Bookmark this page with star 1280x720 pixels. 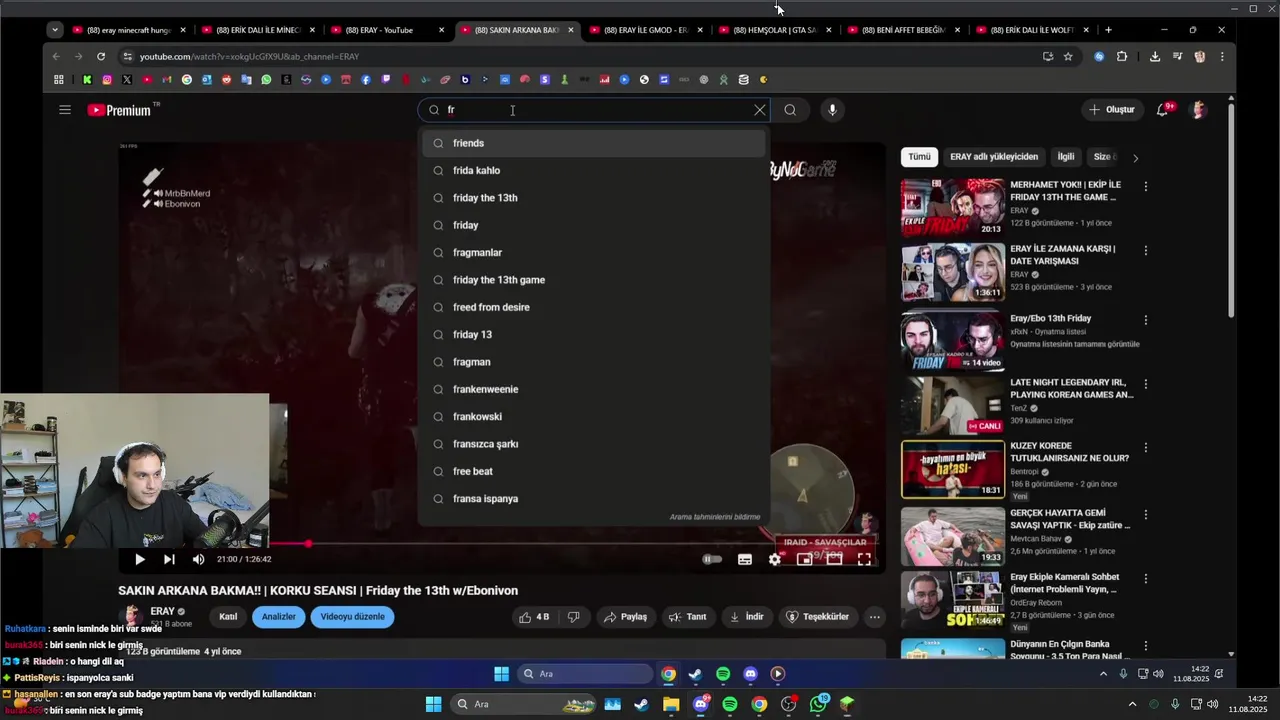pyautogui.click(x=1068, y=57)
